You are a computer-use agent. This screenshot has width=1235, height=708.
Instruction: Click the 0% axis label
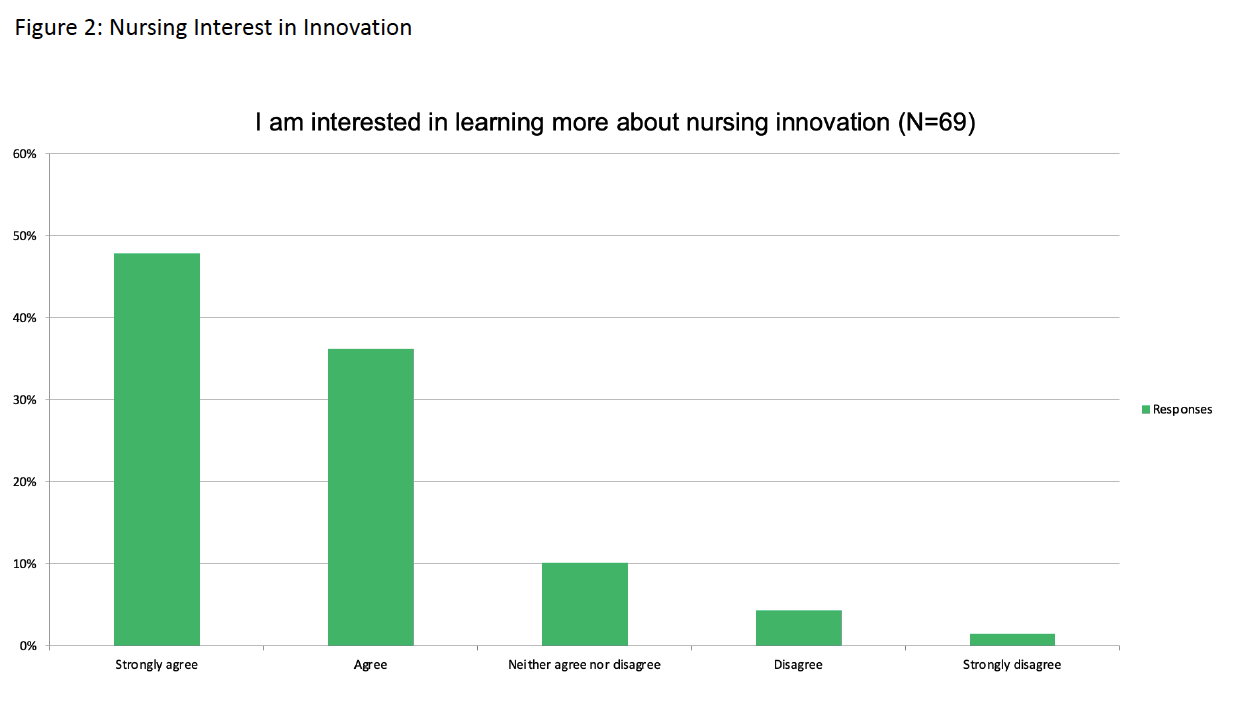28,646
